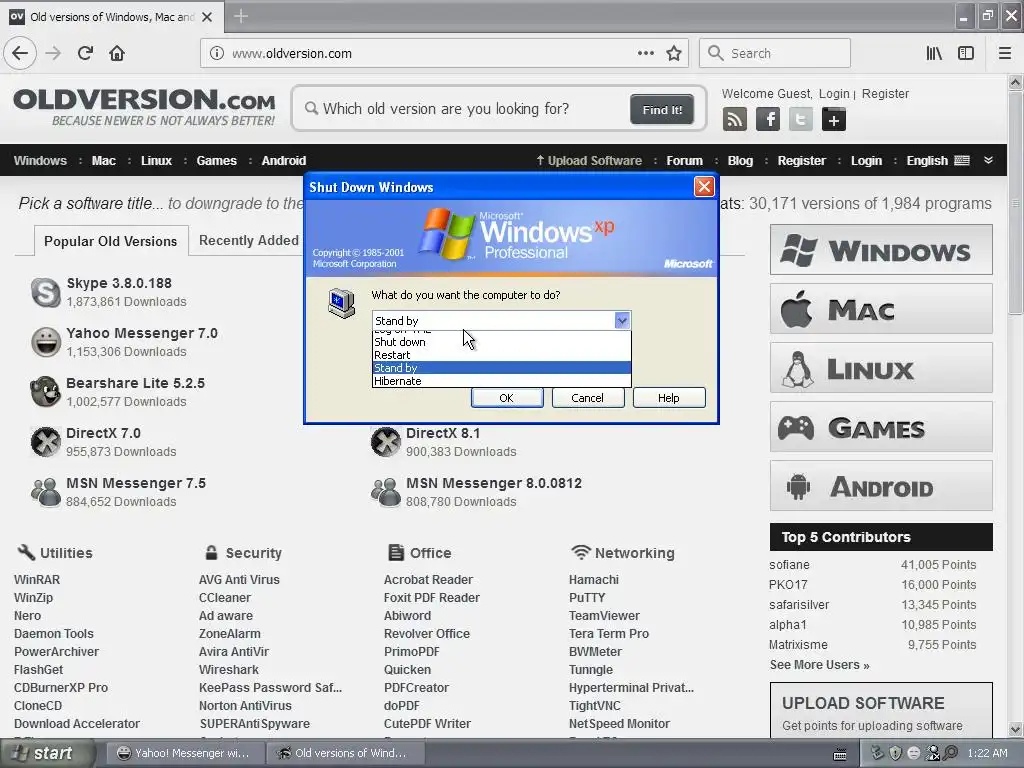1024x768 pixels.
Task: Open the Firefox hamburger menu
Action: click(1005, 53)
